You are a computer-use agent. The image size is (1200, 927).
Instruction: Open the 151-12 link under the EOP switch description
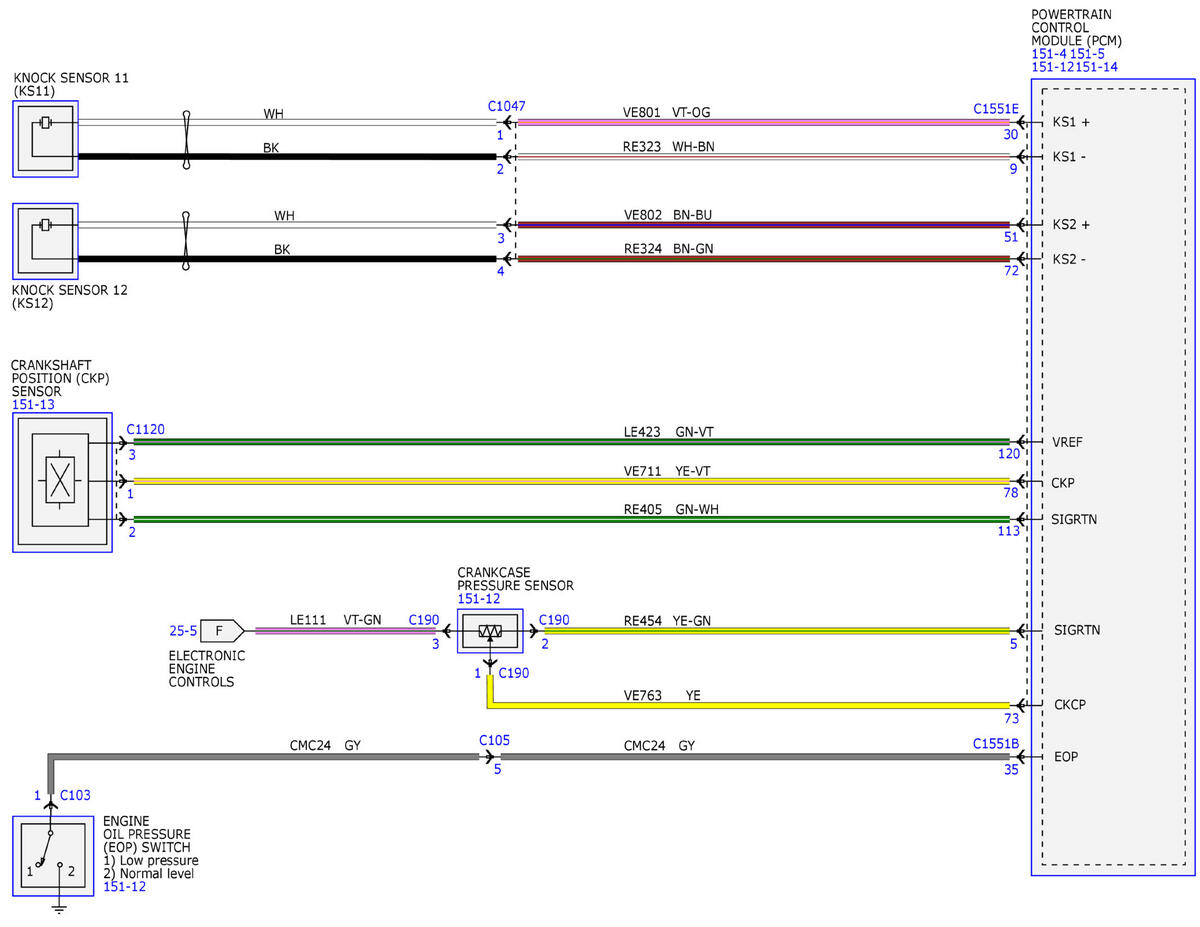(x=124, y=886)
